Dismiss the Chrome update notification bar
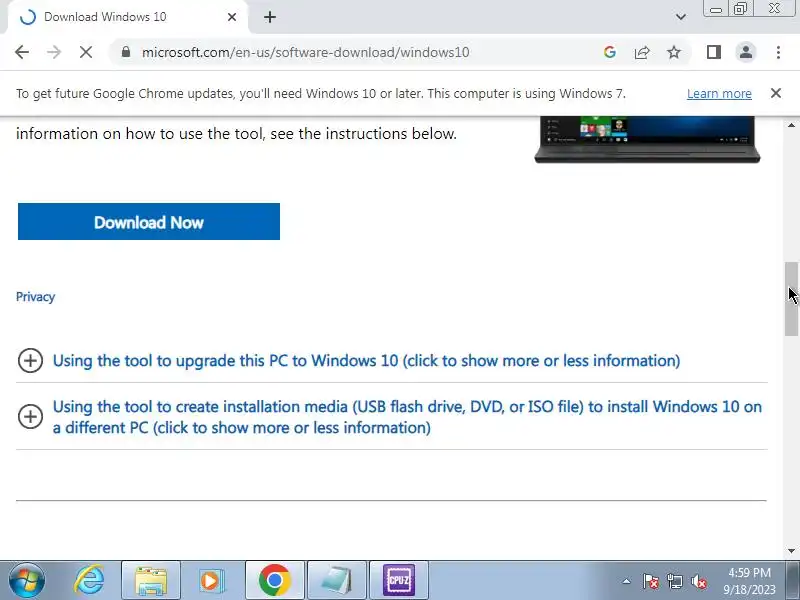This screenshot has height=600, width=800. point(776,93)
